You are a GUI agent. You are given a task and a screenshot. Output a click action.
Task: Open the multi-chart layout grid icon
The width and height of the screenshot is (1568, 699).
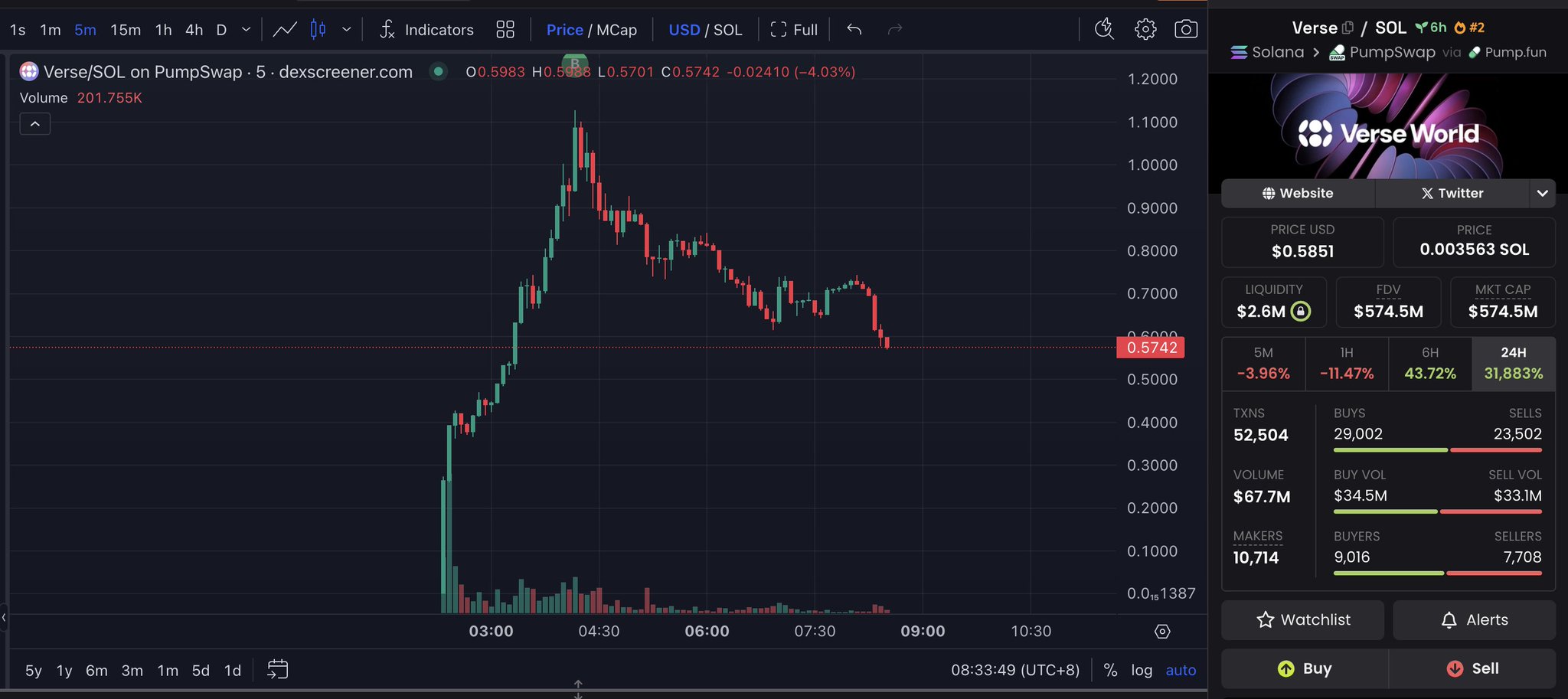point(505,30)
